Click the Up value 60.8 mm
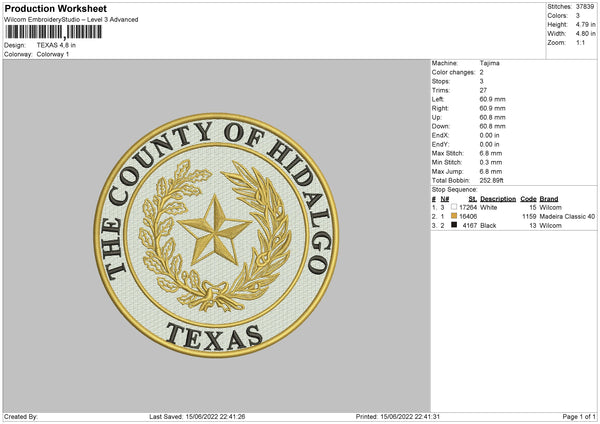This screenshot has height=424, width=600. pyautogui.click(x=492, y=117)
